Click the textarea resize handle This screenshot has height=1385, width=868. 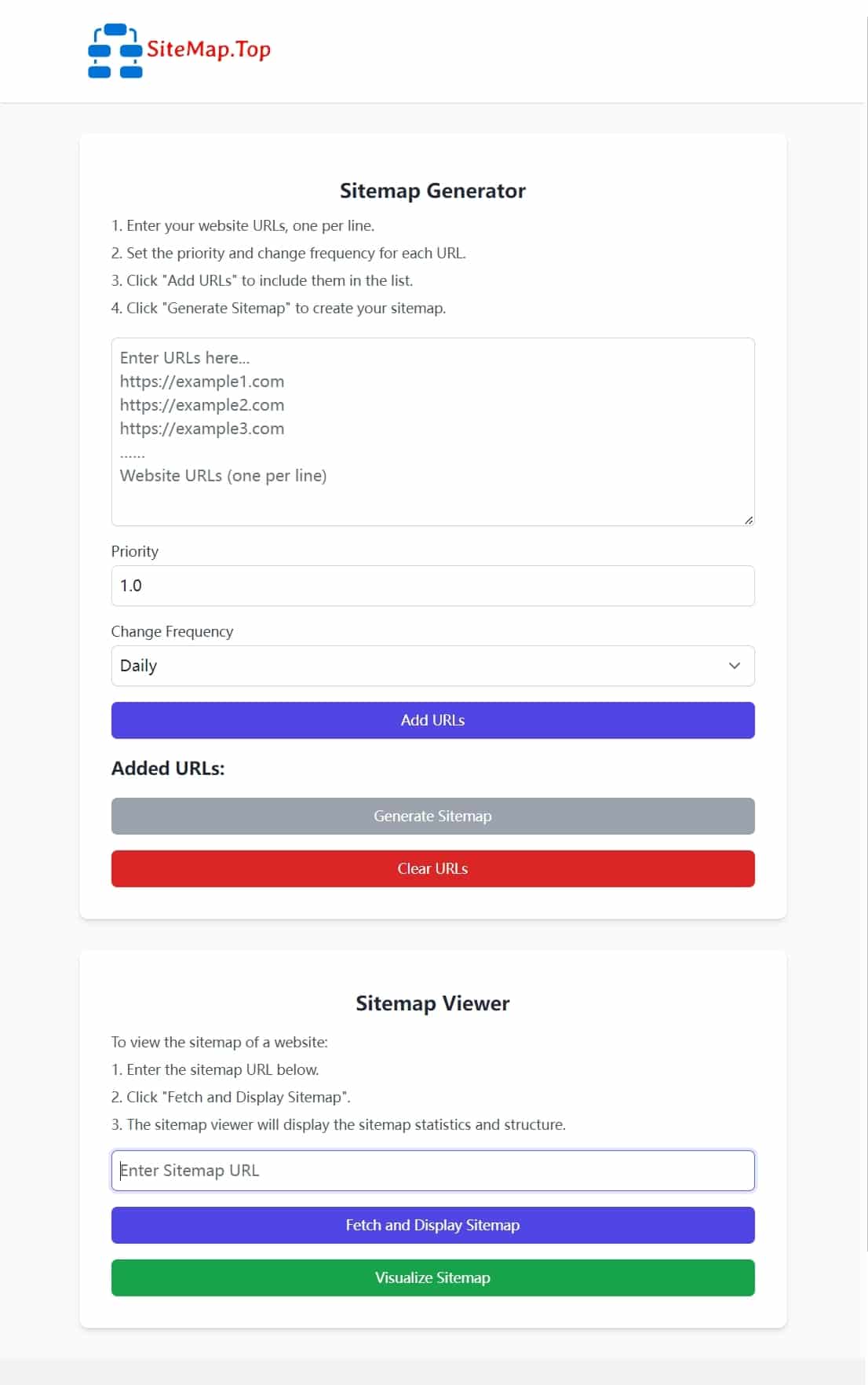point(749,519)
